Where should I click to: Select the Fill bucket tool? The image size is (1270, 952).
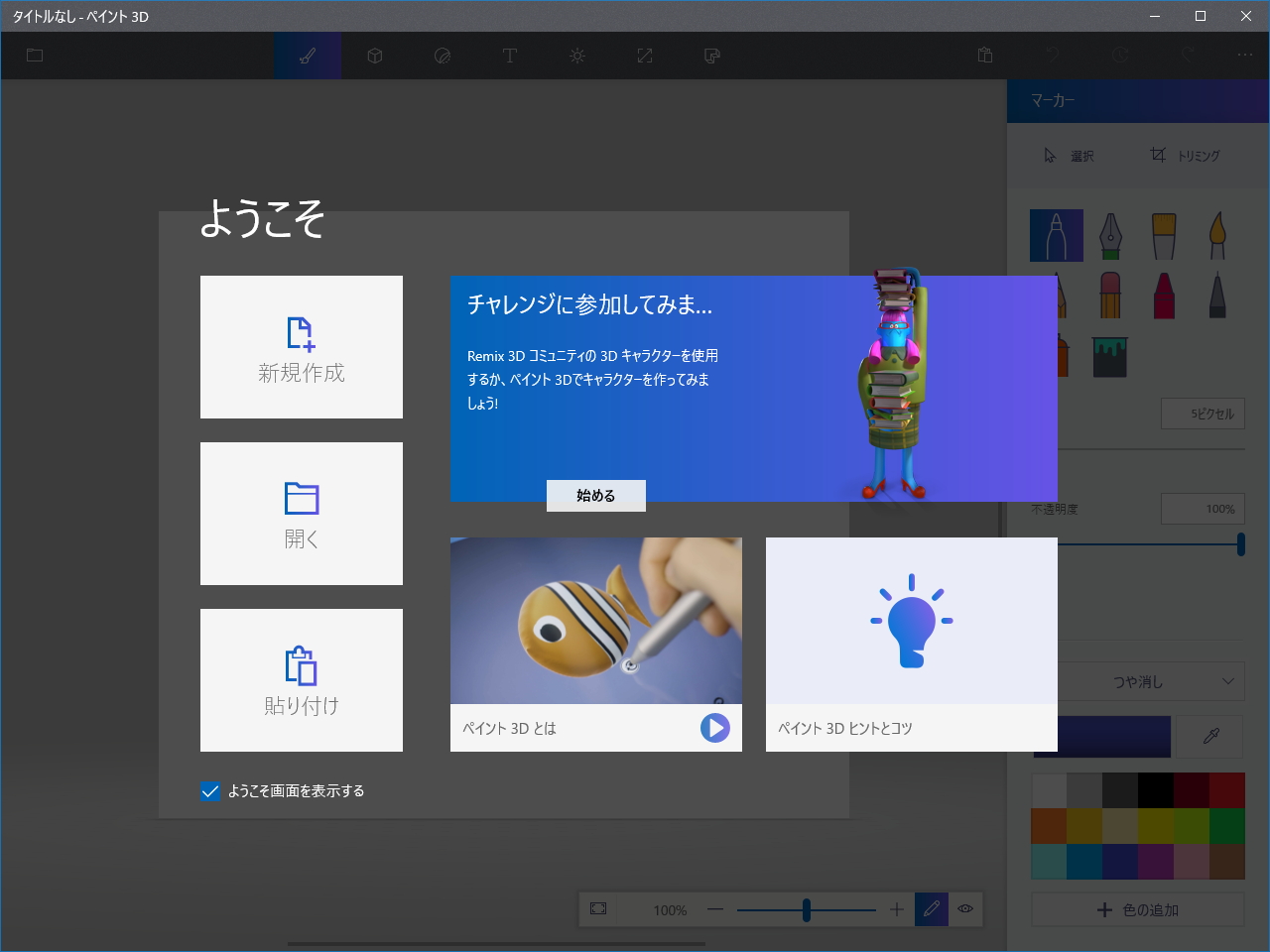point(1110,357)
